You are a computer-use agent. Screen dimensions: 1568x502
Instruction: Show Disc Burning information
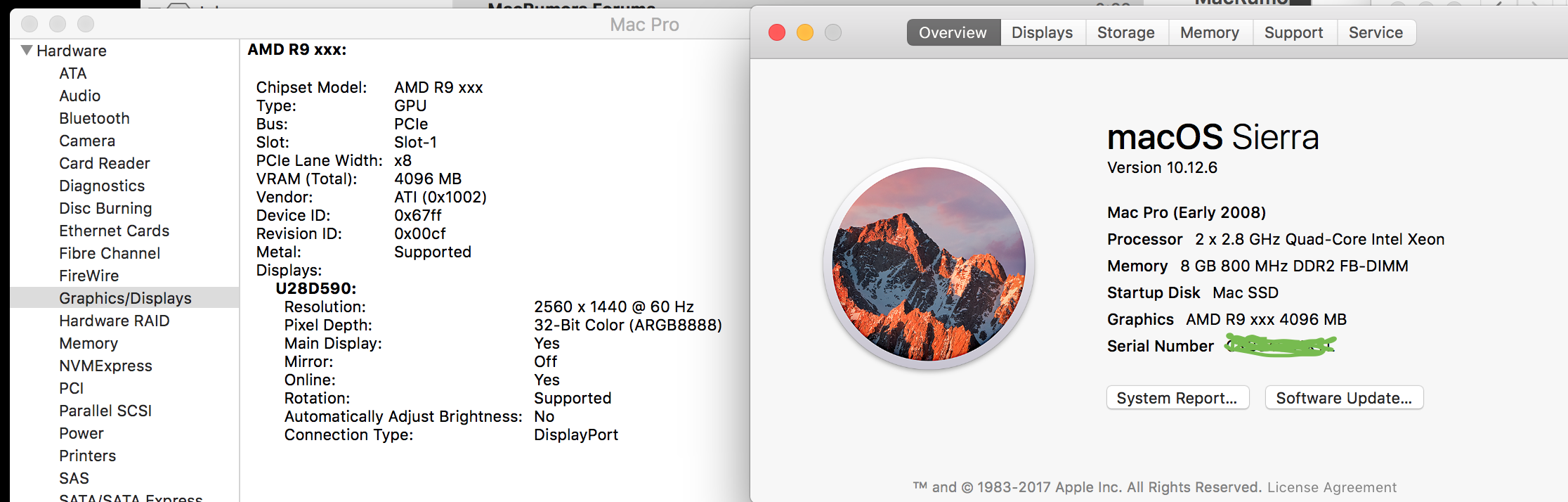[x=105, y=208]
